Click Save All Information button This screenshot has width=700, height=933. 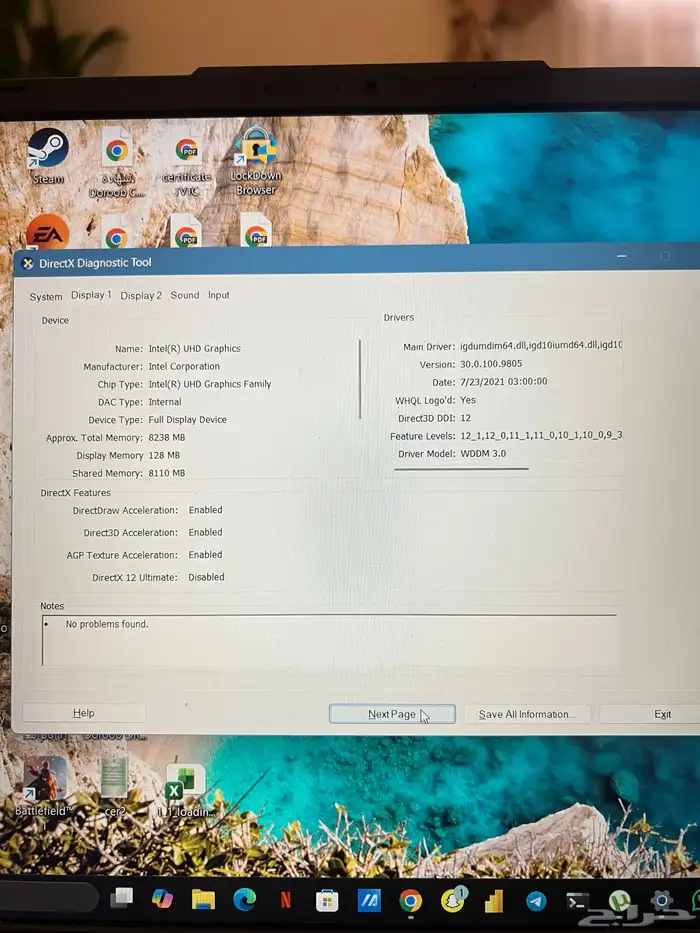pyautogui.click(x=526, y=714)
